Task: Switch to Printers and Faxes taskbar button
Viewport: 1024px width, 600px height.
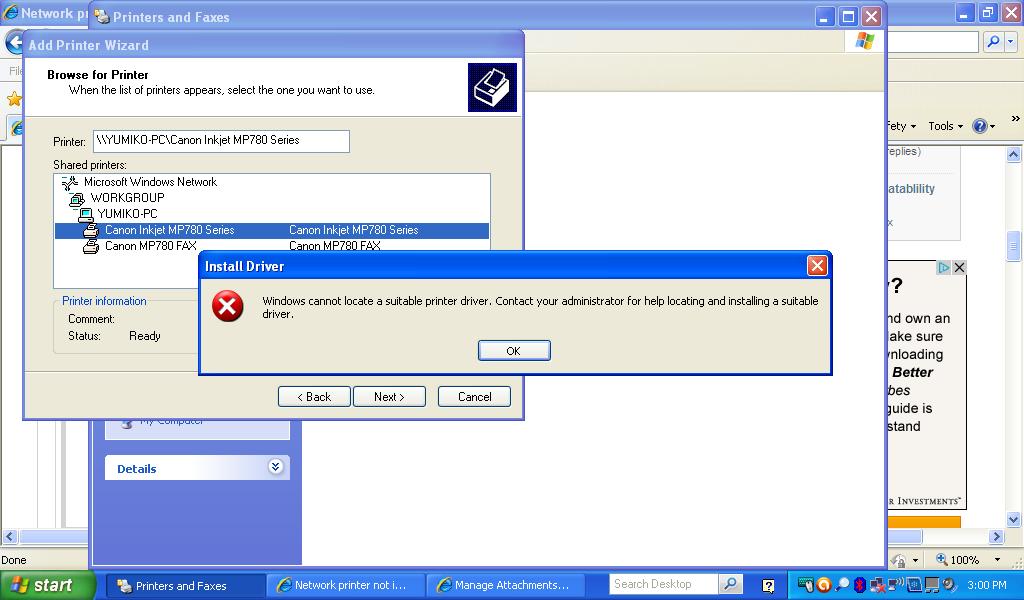Action: [185, 585]
